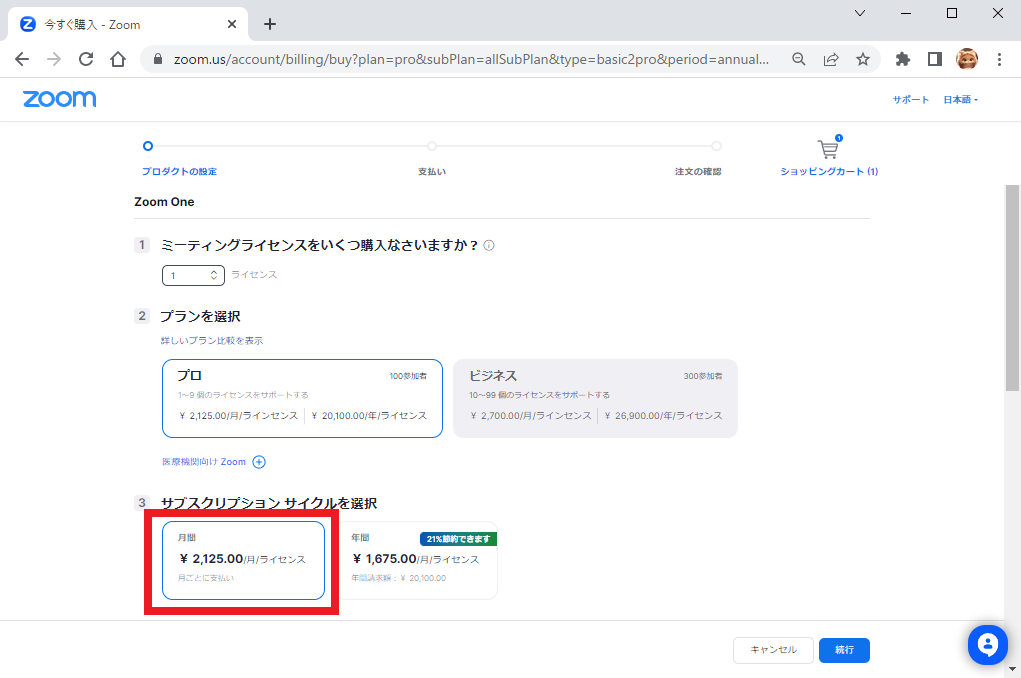Click the ¥ 26,900.00/年/ライセンス price text
This screenshot has height=678, width=1021.
pyautogui.click(x=663, y=416)
